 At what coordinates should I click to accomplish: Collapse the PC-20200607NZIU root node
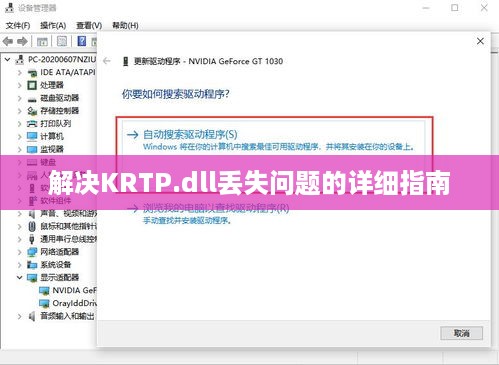[x=7, y=60]
